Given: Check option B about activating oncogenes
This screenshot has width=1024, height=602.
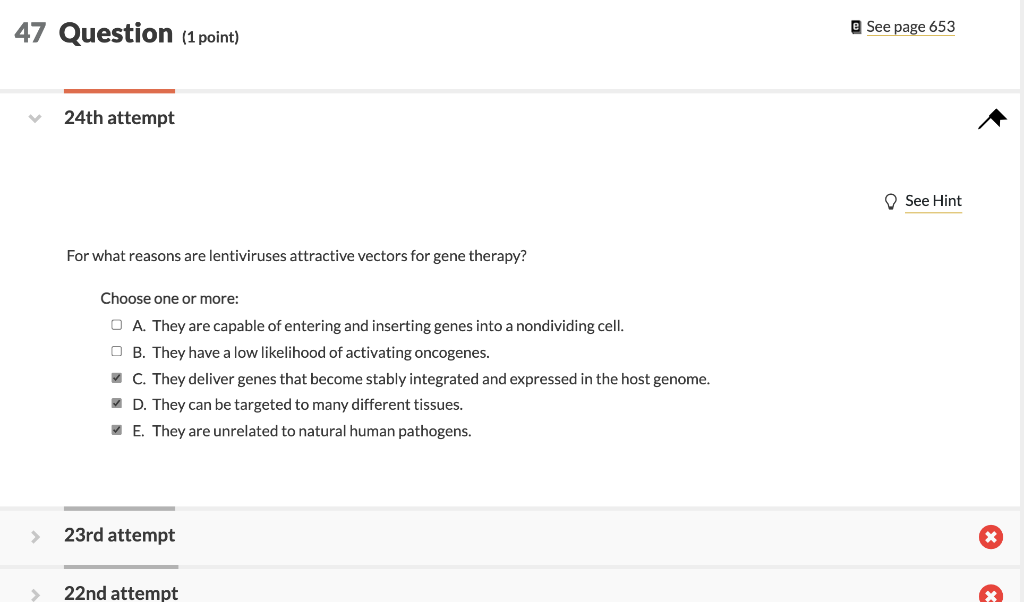Looking at the screenshot, I should (x=117, y=352).
